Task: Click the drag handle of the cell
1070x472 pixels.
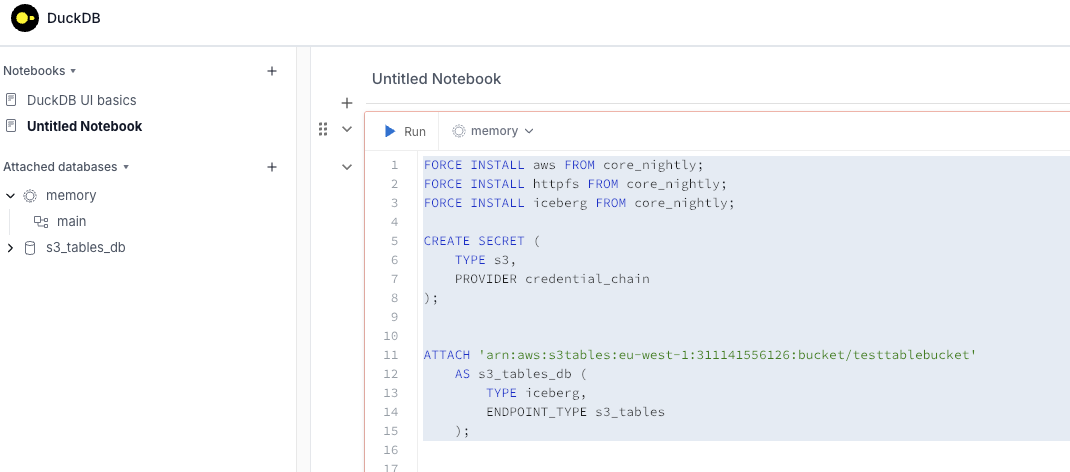Action: tap(323, 129)
